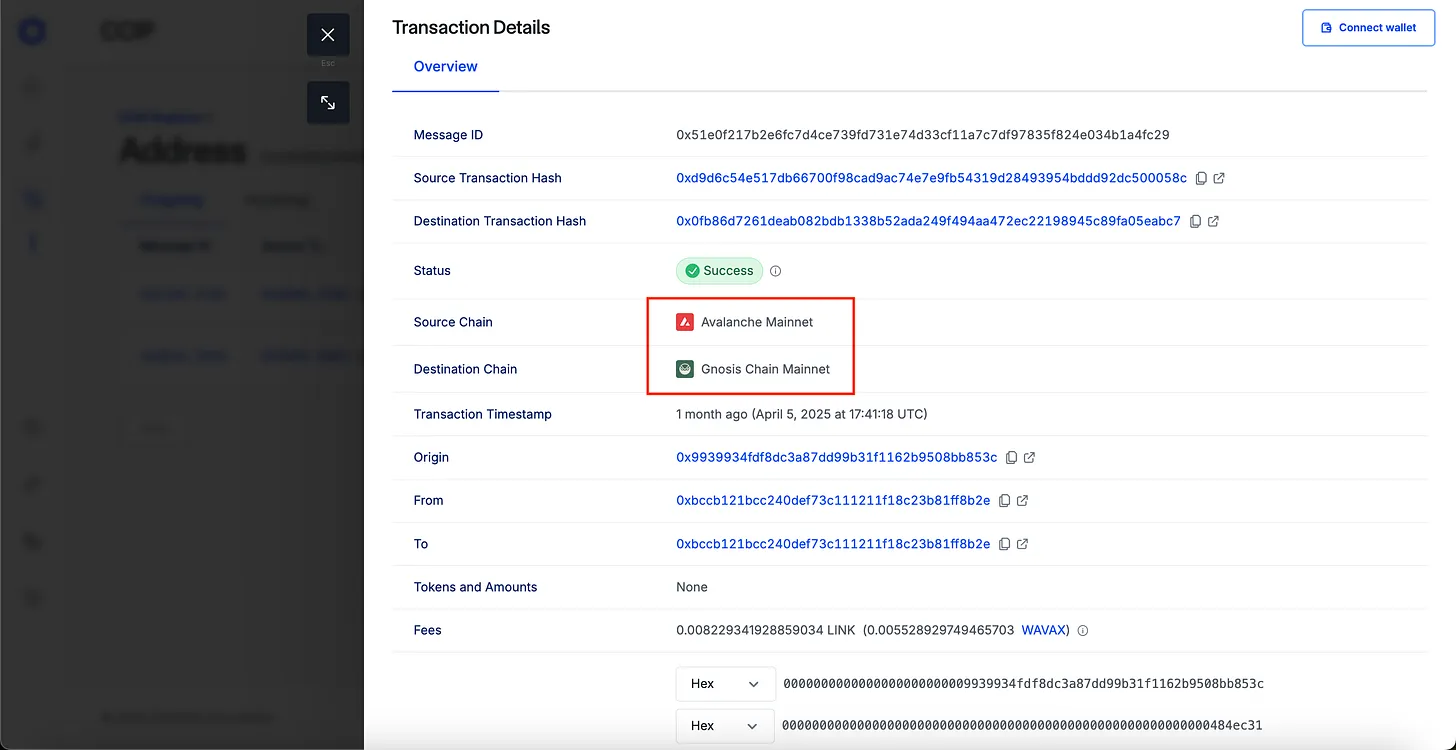This screenshot has height=750, width=1456.
Task: Expand the details panel to full screen
Action: tap(328, 103)
